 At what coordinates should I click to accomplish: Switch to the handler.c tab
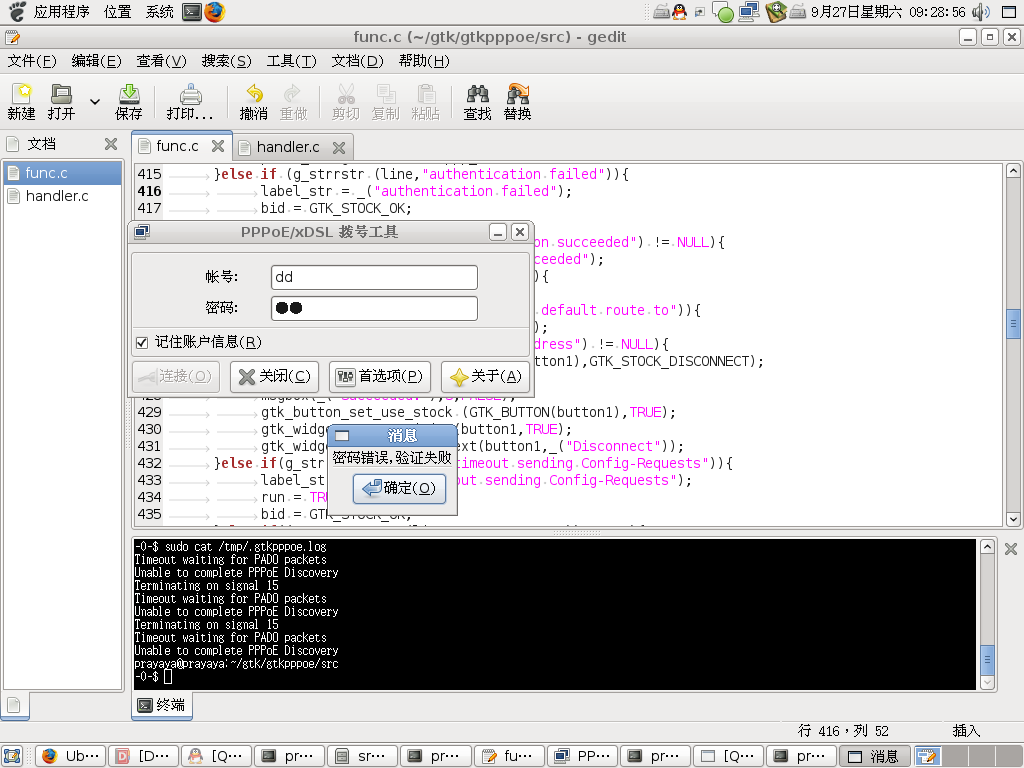(x=288, y=147)
